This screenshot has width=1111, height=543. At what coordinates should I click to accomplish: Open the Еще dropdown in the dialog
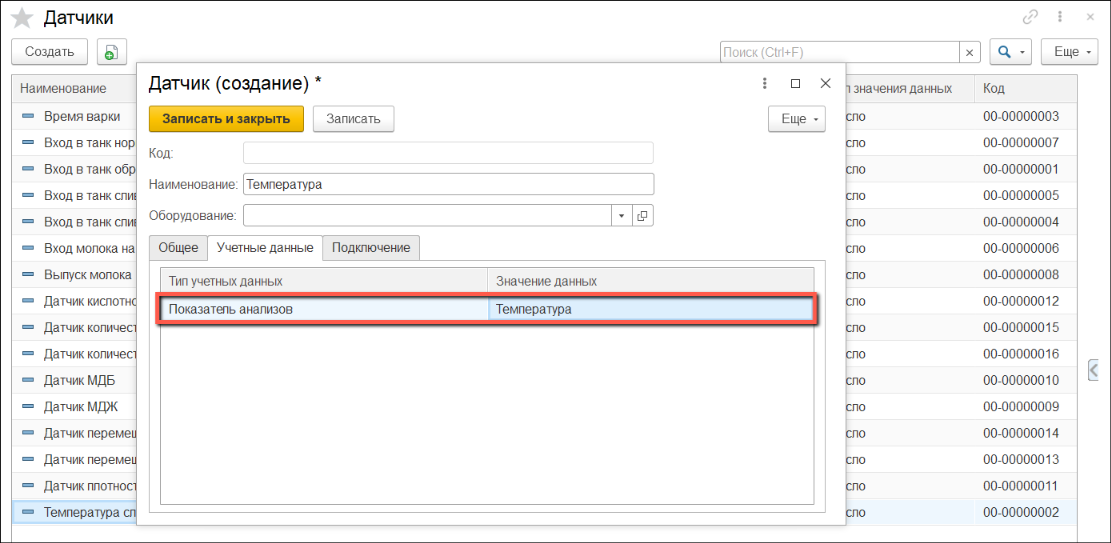(796, 119)
